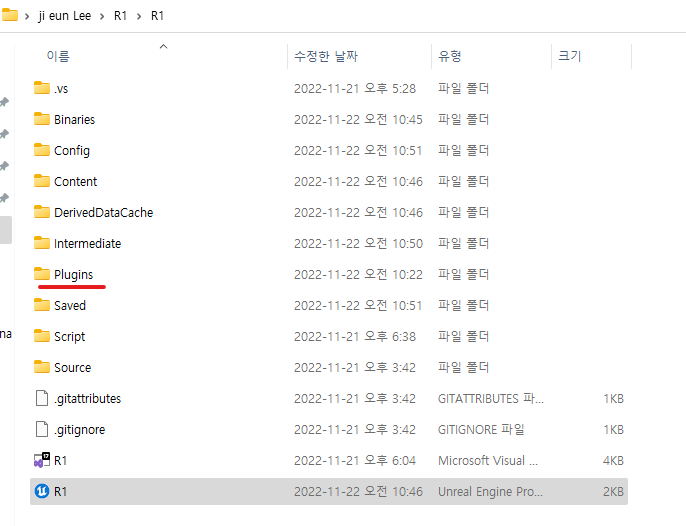Sort by the 크기 column header

point(569,56)
